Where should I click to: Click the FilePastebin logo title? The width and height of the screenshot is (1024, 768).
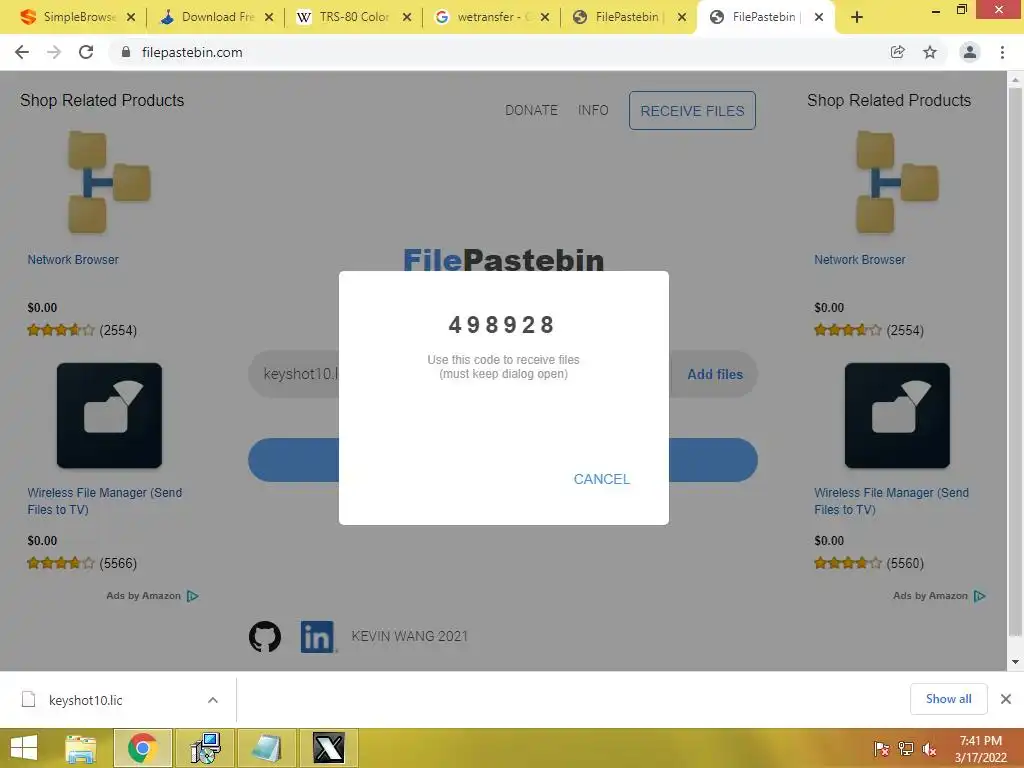pyautogui.click(x=503, y=259)
